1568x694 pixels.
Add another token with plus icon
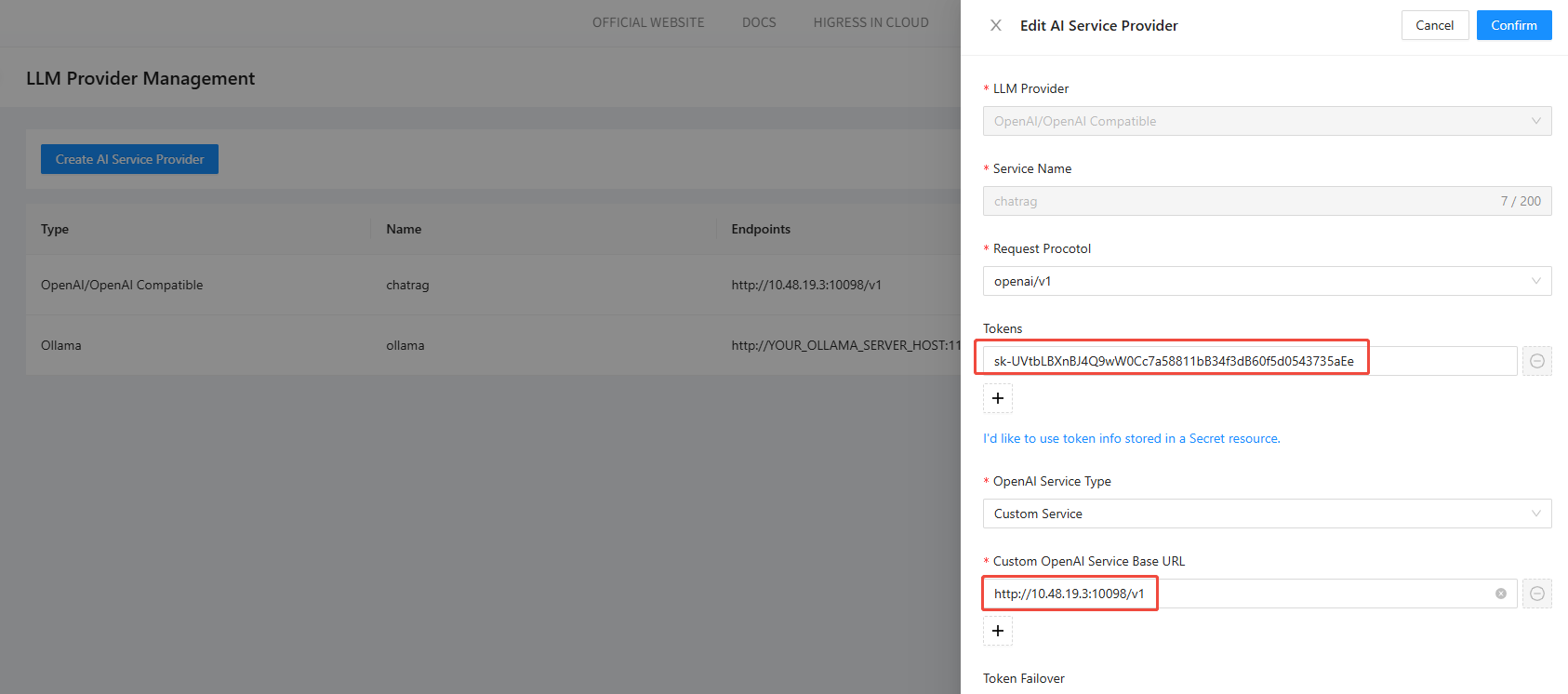pyautogui.click(x=997, y=398)
